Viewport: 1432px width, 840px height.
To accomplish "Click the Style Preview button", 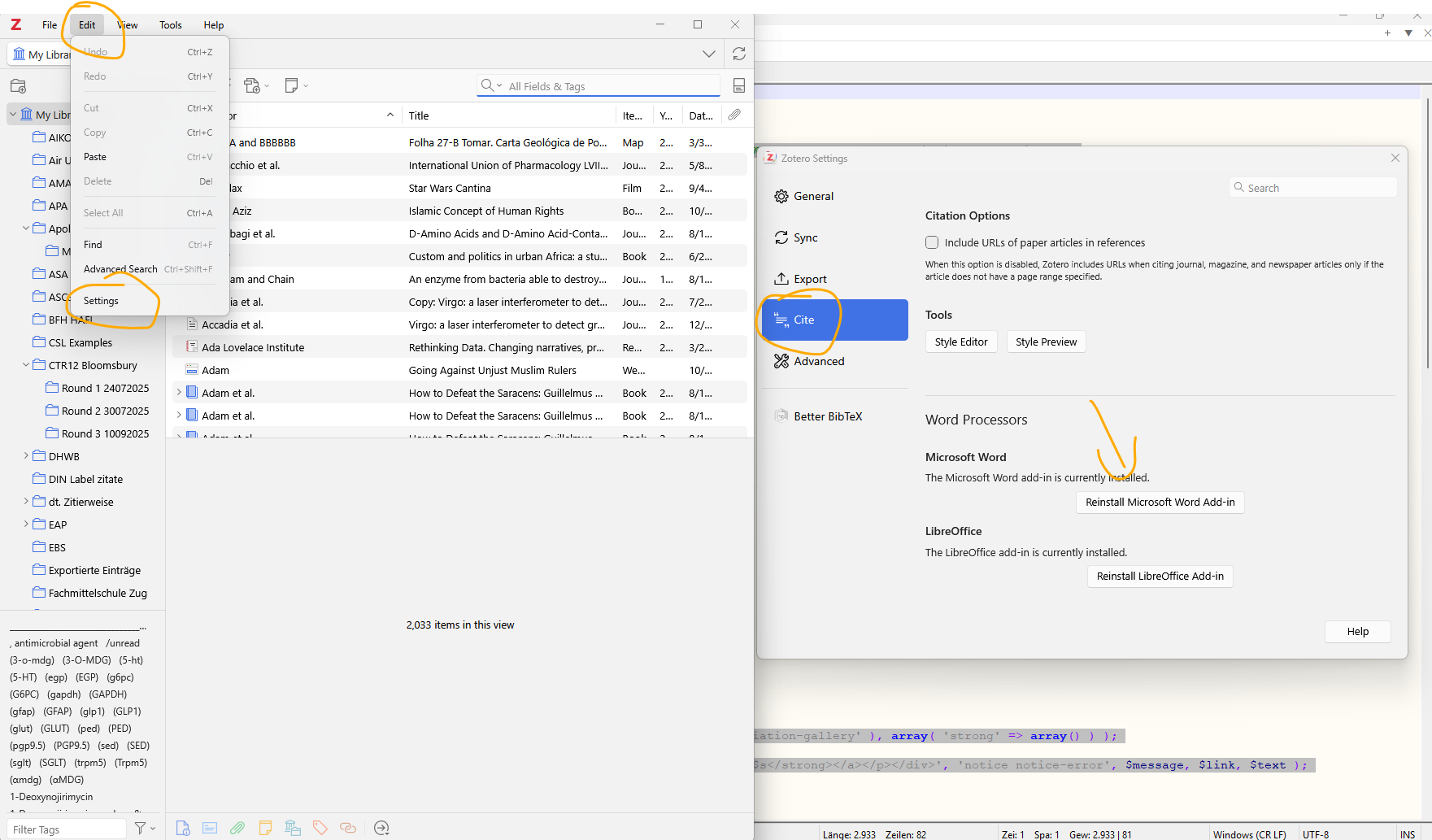I will (1046, 342).
